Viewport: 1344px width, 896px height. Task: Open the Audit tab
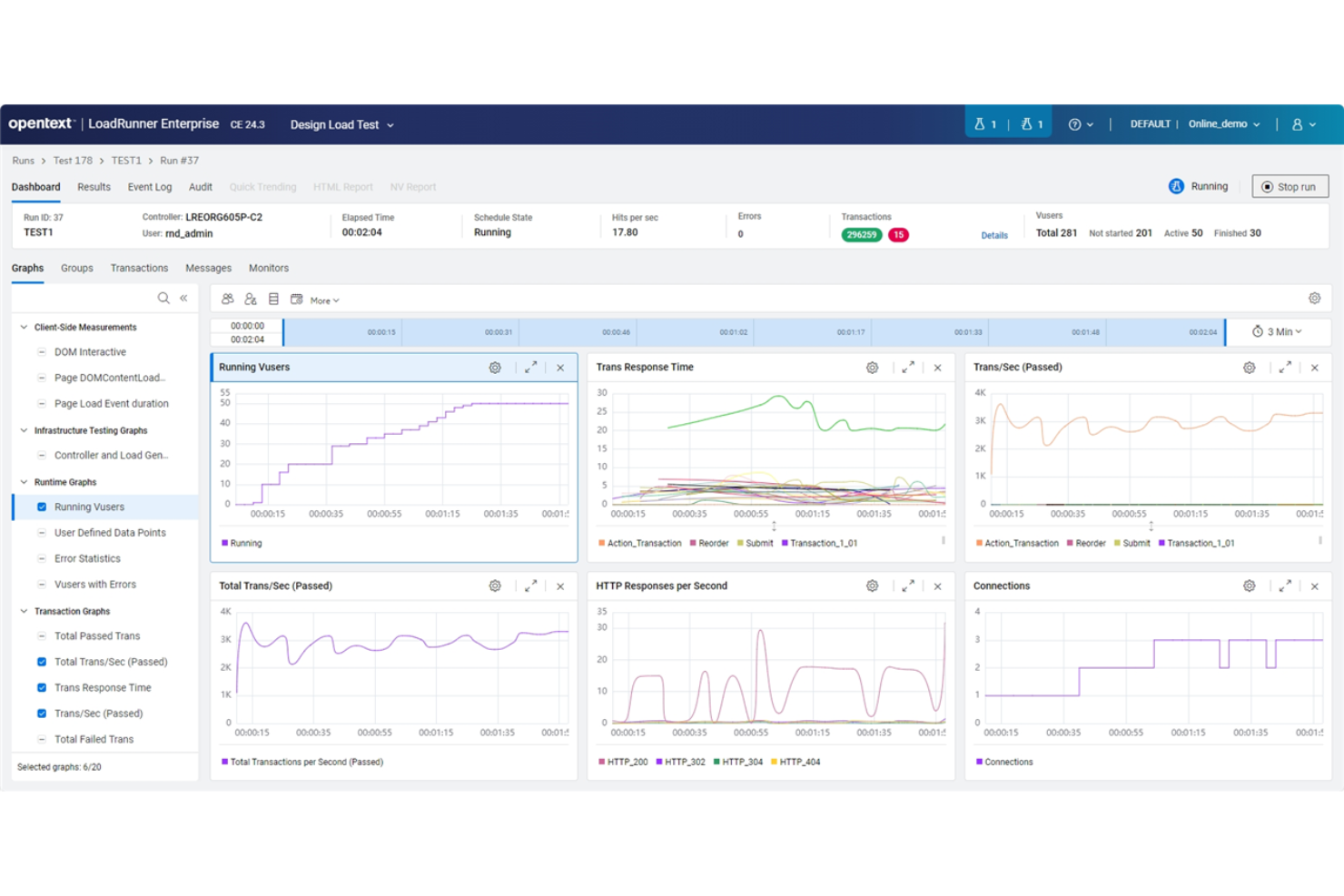200,186
